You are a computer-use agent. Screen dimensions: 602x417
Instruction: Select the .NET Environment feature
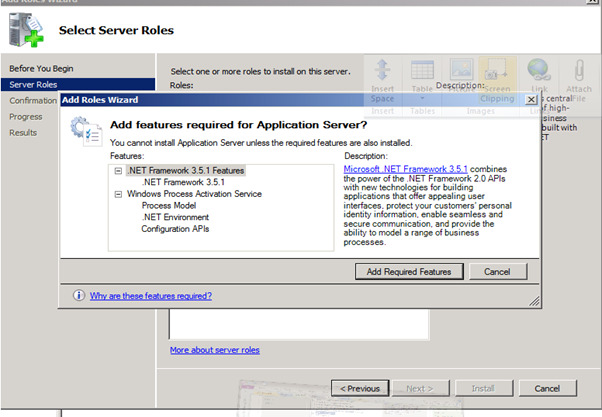[175, 217]
